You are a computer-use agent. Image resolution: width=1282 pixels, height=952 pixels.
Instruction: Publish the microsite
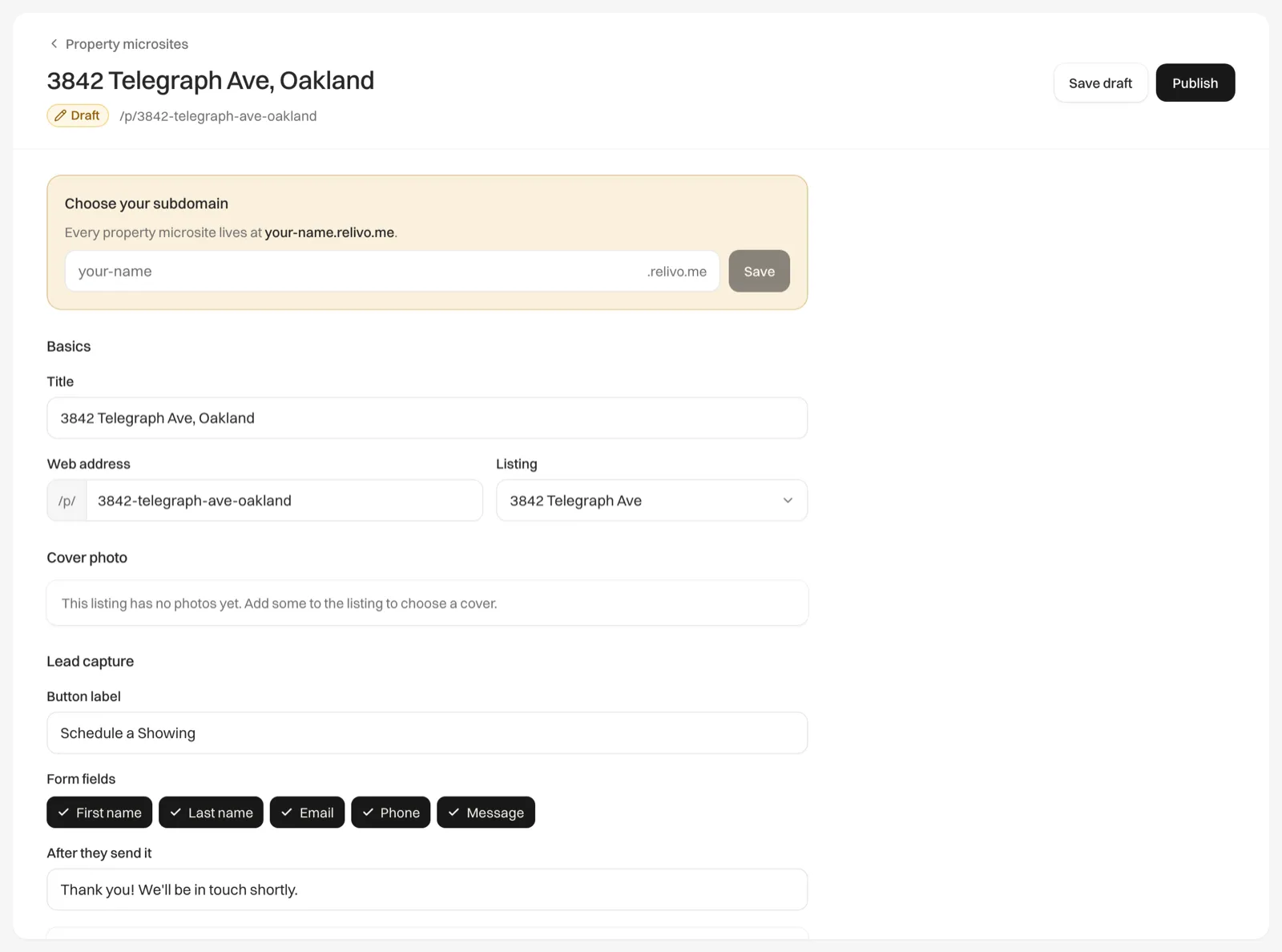1195,83
